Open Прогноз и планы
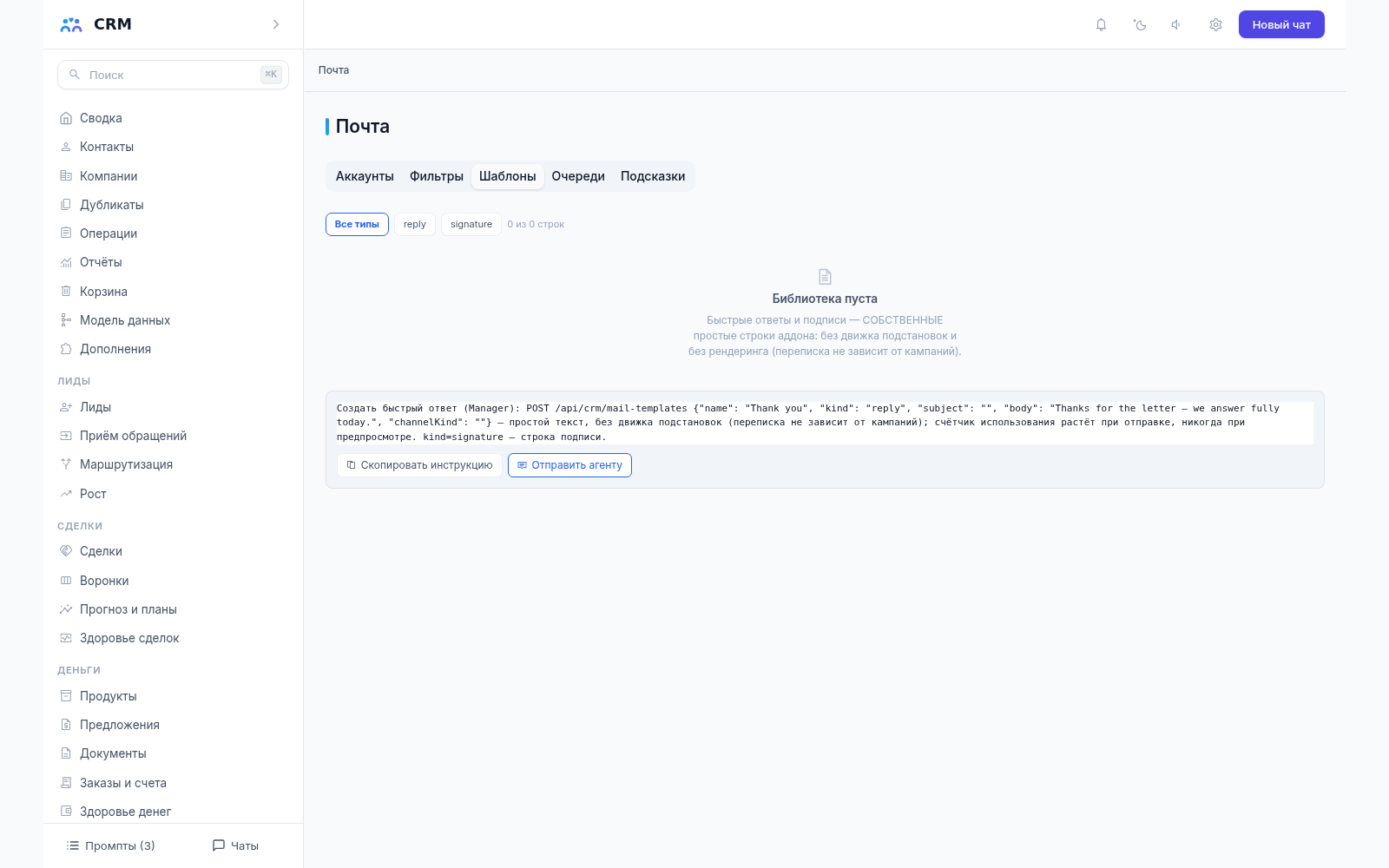 pos(173,609)
